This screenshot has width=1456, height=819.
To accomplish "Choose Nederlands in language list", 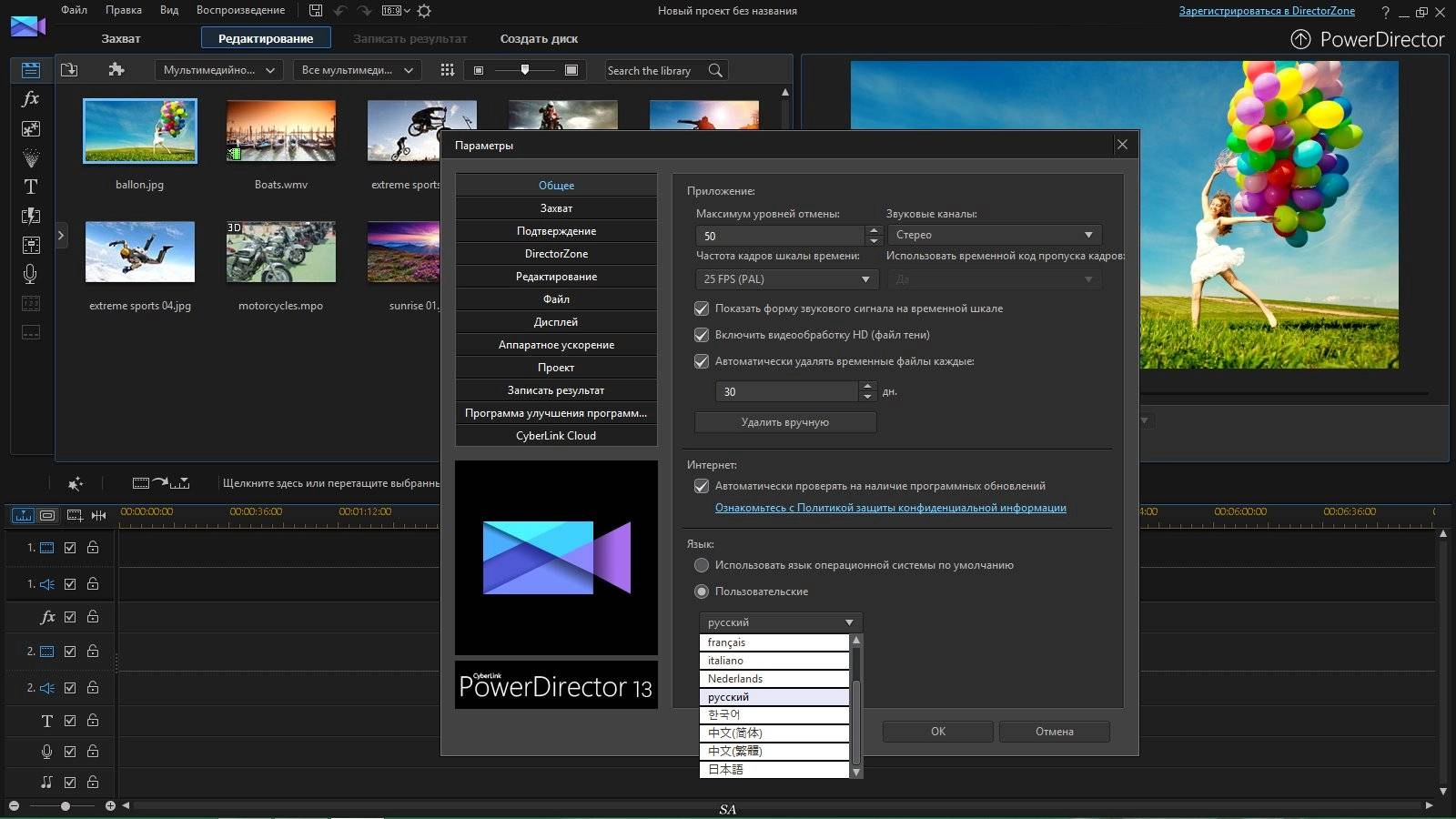I will tap(774, 679).
